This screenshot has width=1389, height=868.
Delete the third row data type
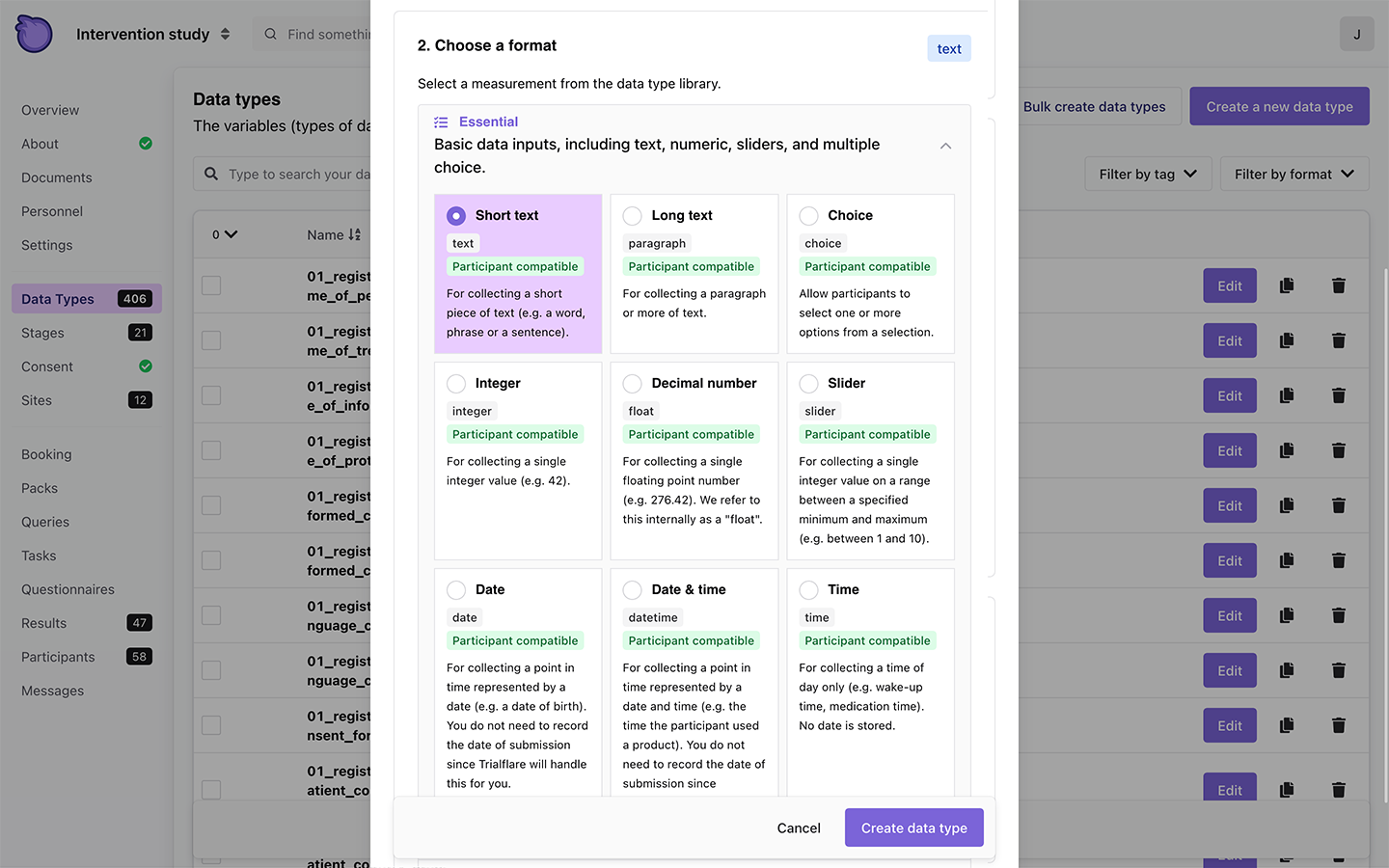tap(1339, 395)
